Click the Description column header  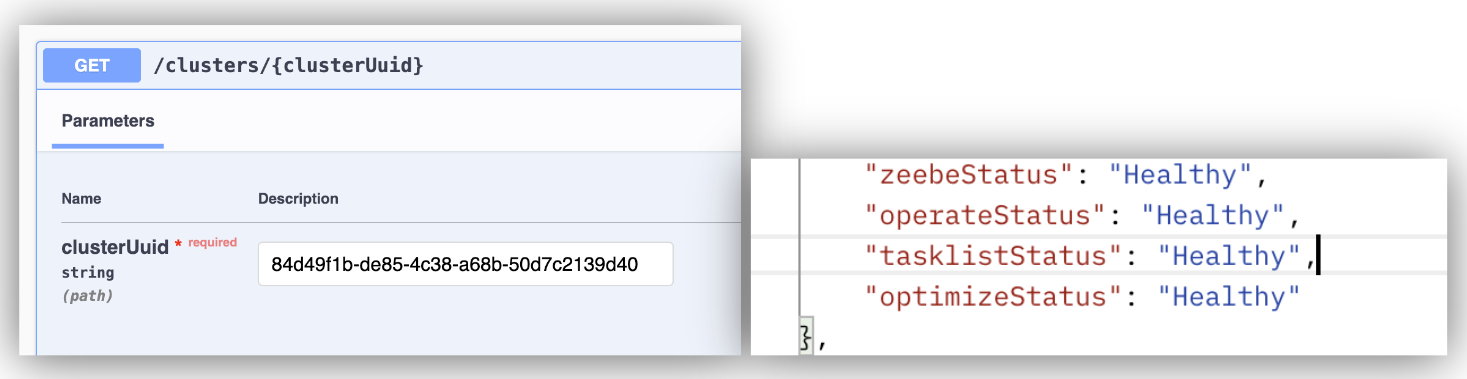point(298,199)
